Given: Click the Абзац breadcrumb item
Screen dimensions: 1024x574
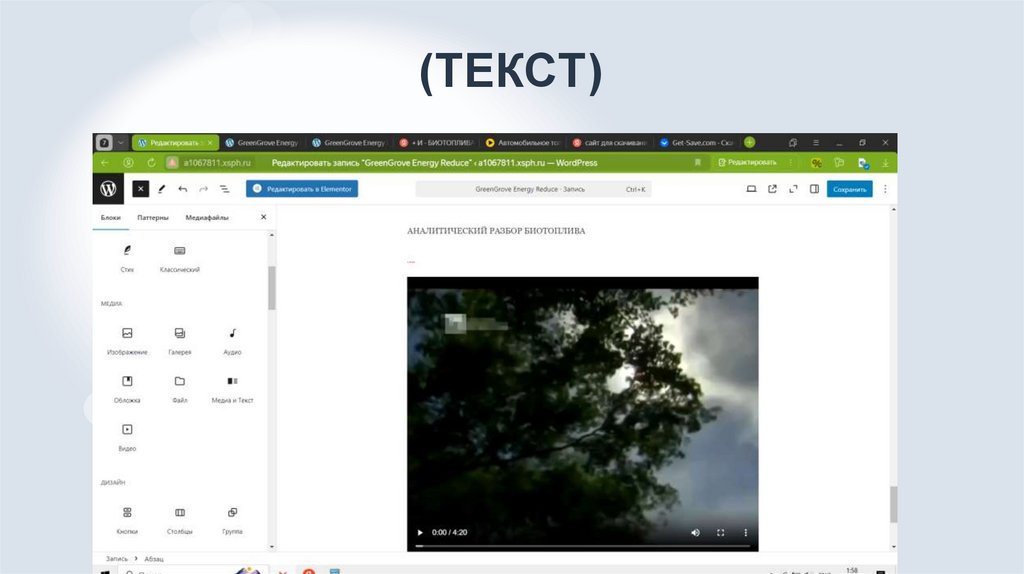Looking at the screenshot, I should 153,559.
